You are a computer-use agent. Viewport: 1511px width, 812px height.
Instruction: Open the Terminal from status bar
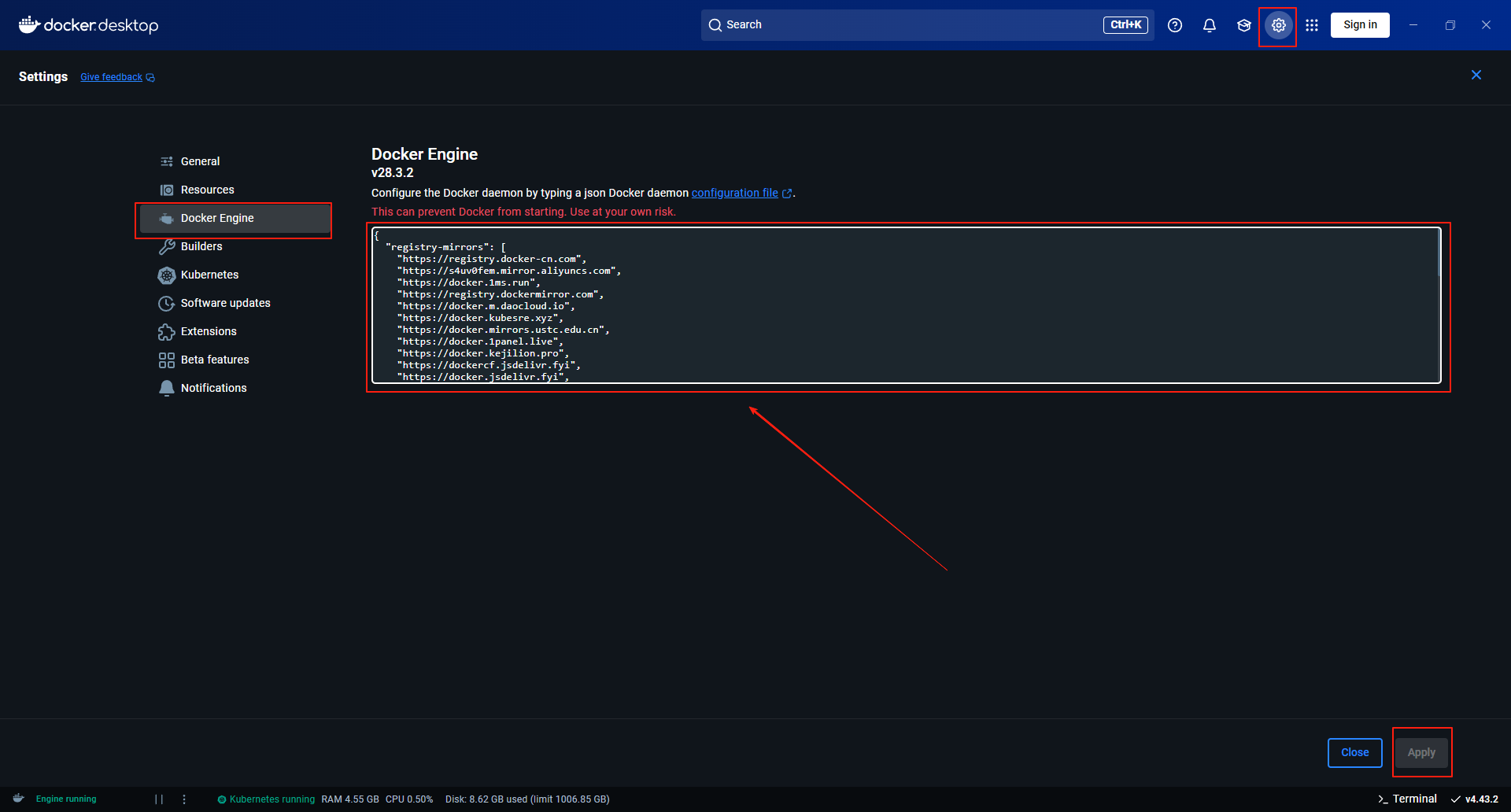pyautogui.click(x=1407, y=799)
